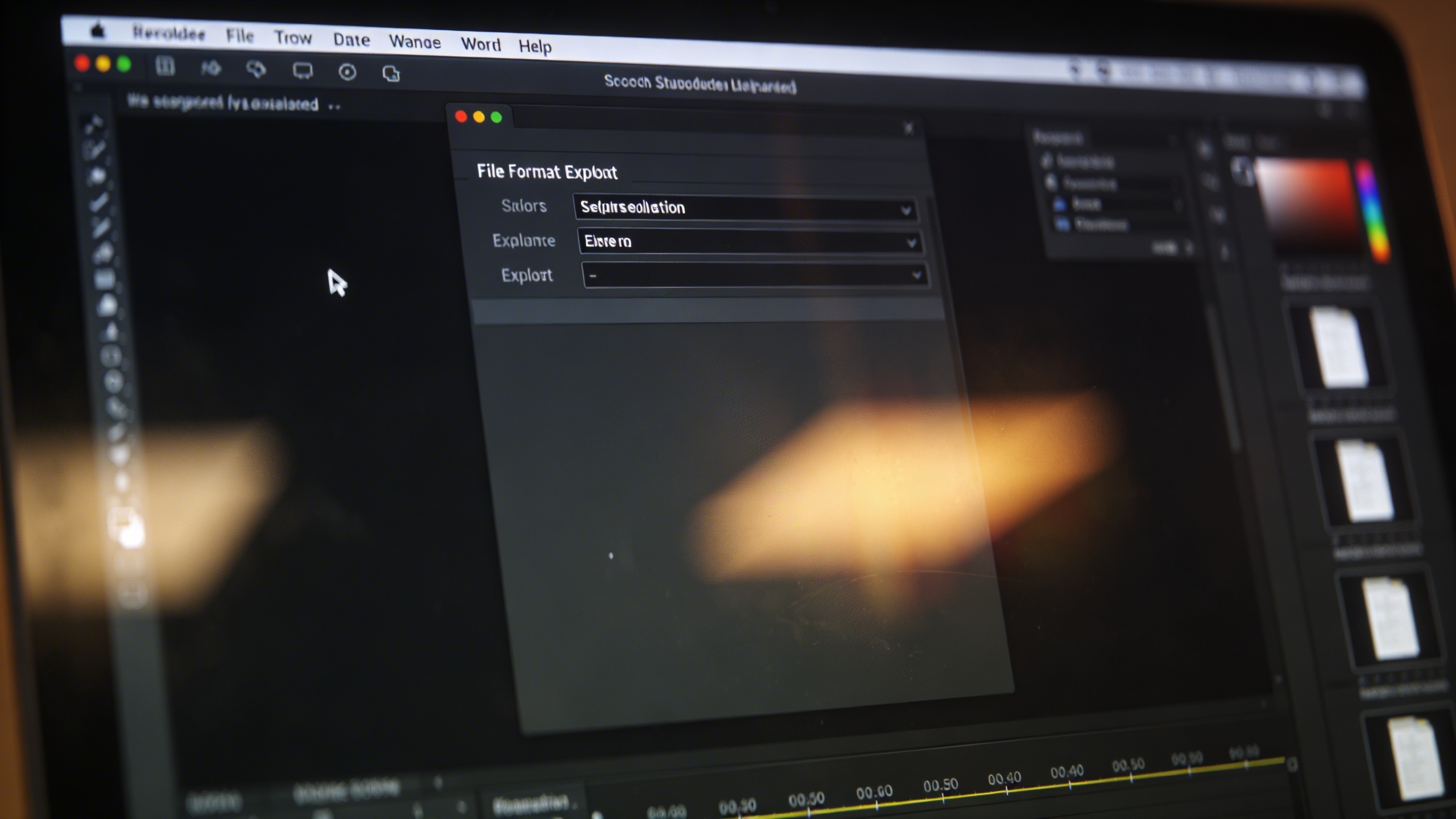Open the Date menu
The height and width of the screenshot is (819, 1456).
coord(351,40)
